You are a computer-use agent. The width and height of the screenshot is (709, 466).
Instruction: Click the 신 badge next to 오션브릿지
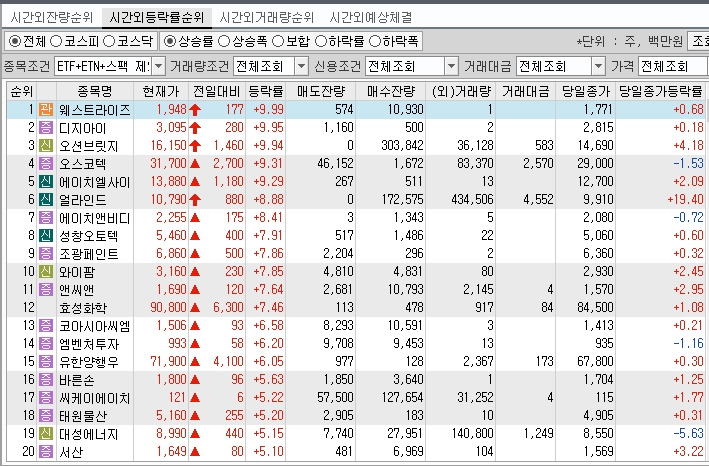46,146
